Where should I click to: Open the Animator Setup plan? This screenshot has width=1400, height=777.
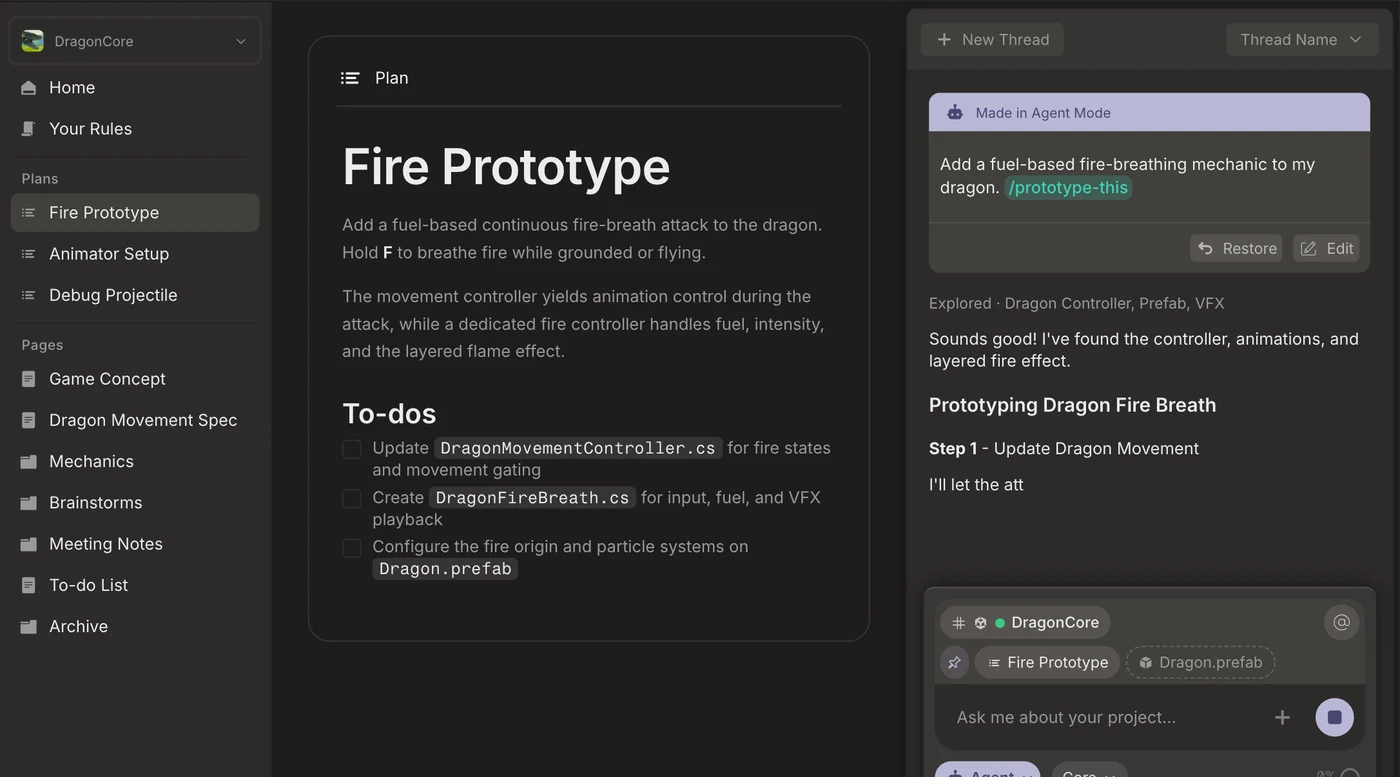tap(135, 254)
